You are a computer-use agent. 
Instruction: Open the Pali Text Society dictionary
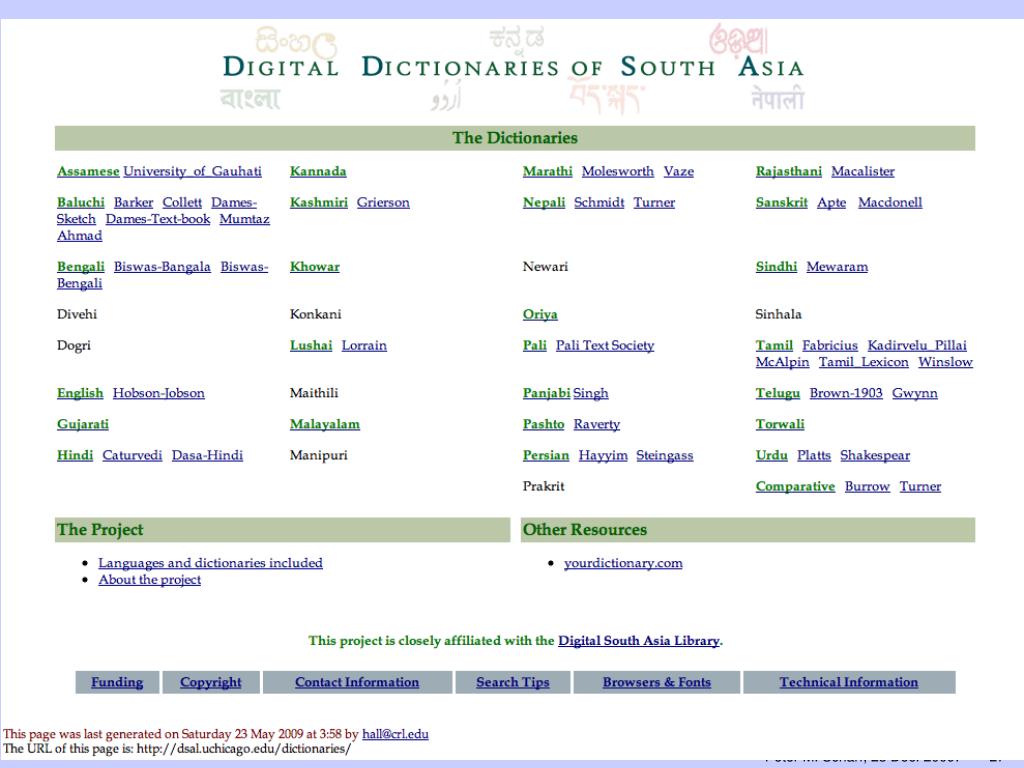click(605, 345)
